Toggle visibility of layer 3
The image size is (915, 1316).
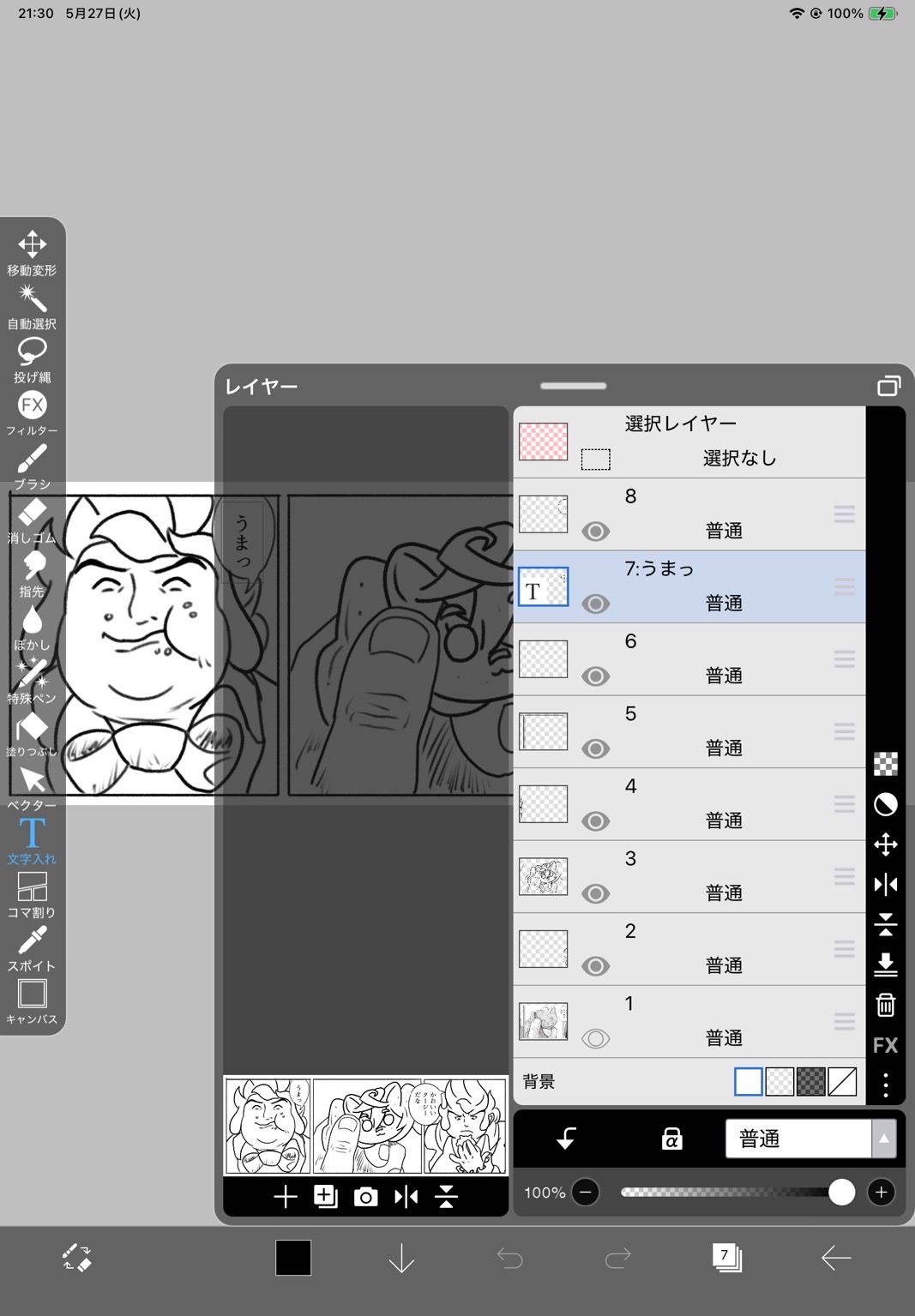pos(595,893)
